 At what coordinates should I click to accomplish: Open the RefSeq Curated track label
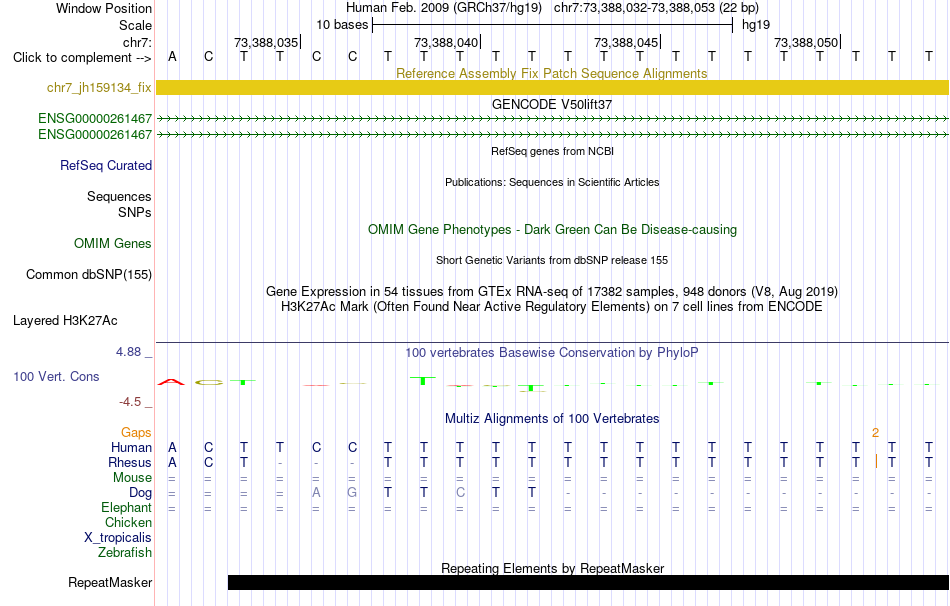(x=106, y=165)
